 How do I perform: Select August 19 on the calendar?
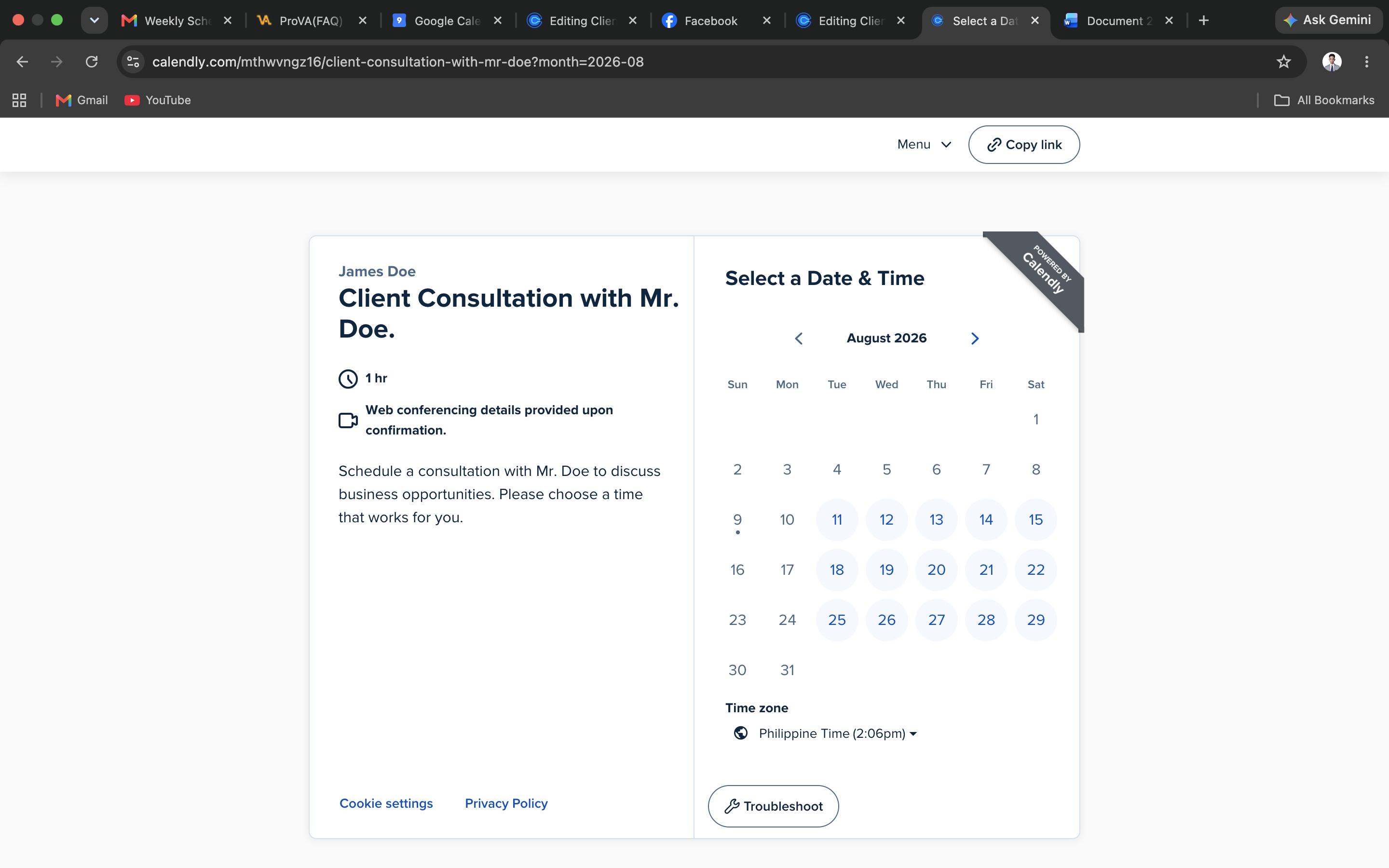click(x=887, y=570)
